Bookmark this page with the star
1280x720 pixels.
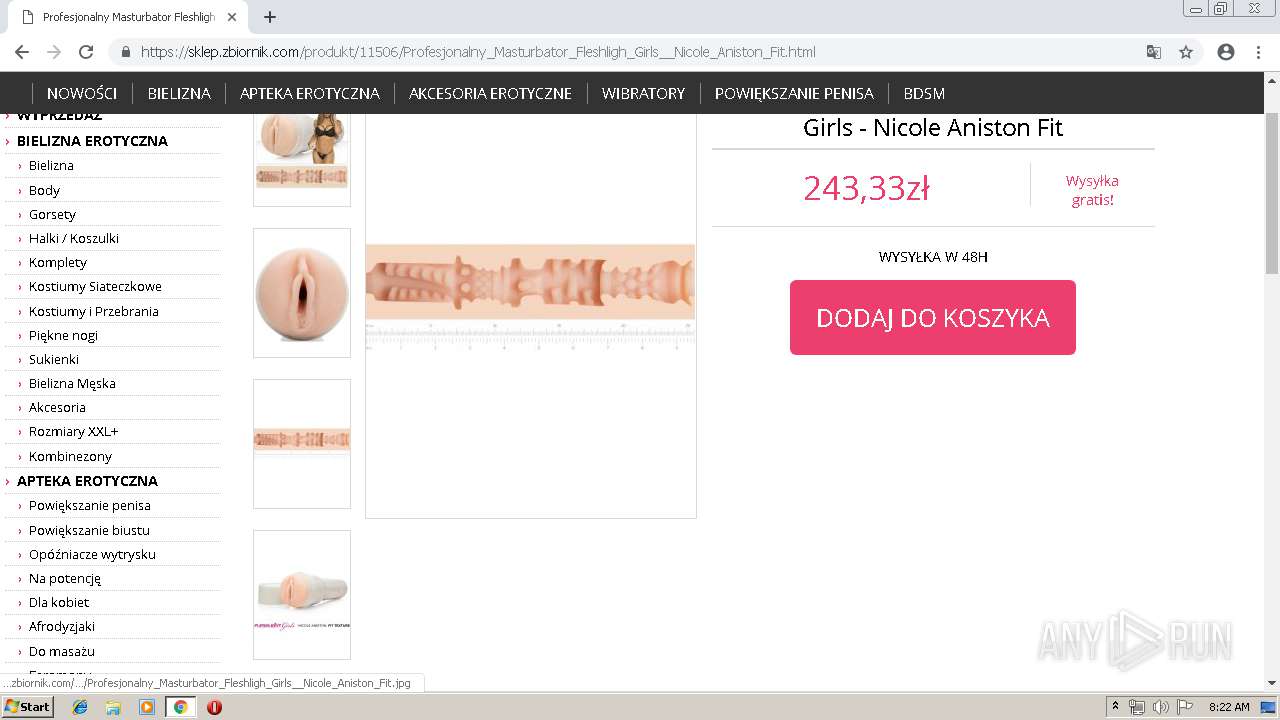click(1186, 52)
